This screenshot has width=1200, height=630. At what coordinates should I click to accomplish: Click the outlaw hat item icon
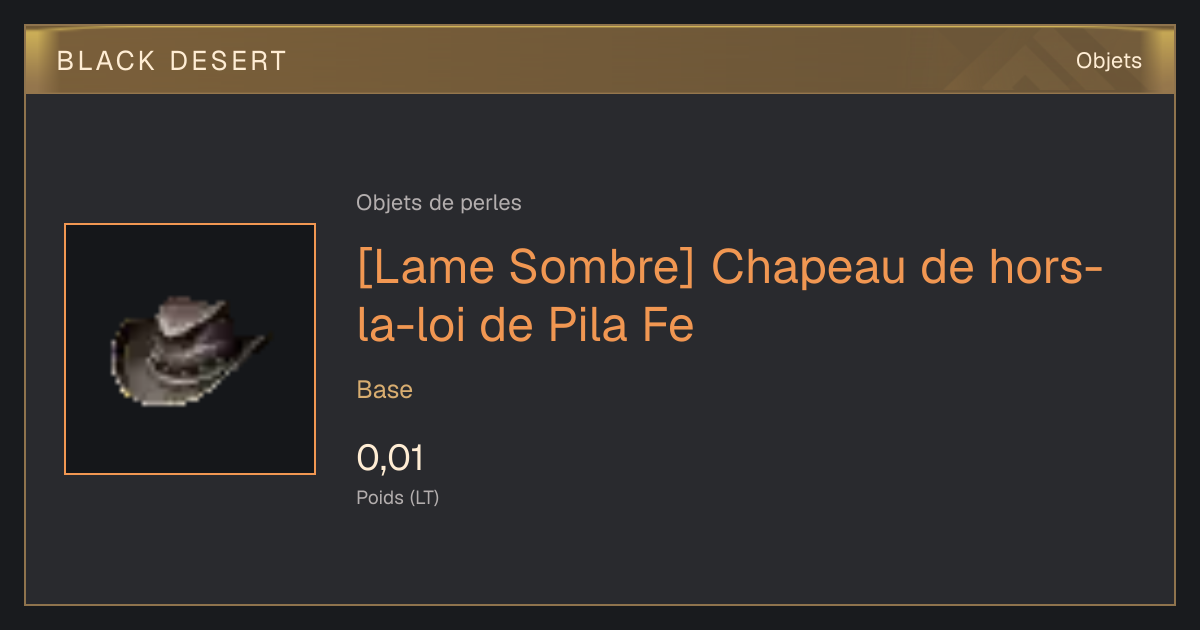point(189,350)
